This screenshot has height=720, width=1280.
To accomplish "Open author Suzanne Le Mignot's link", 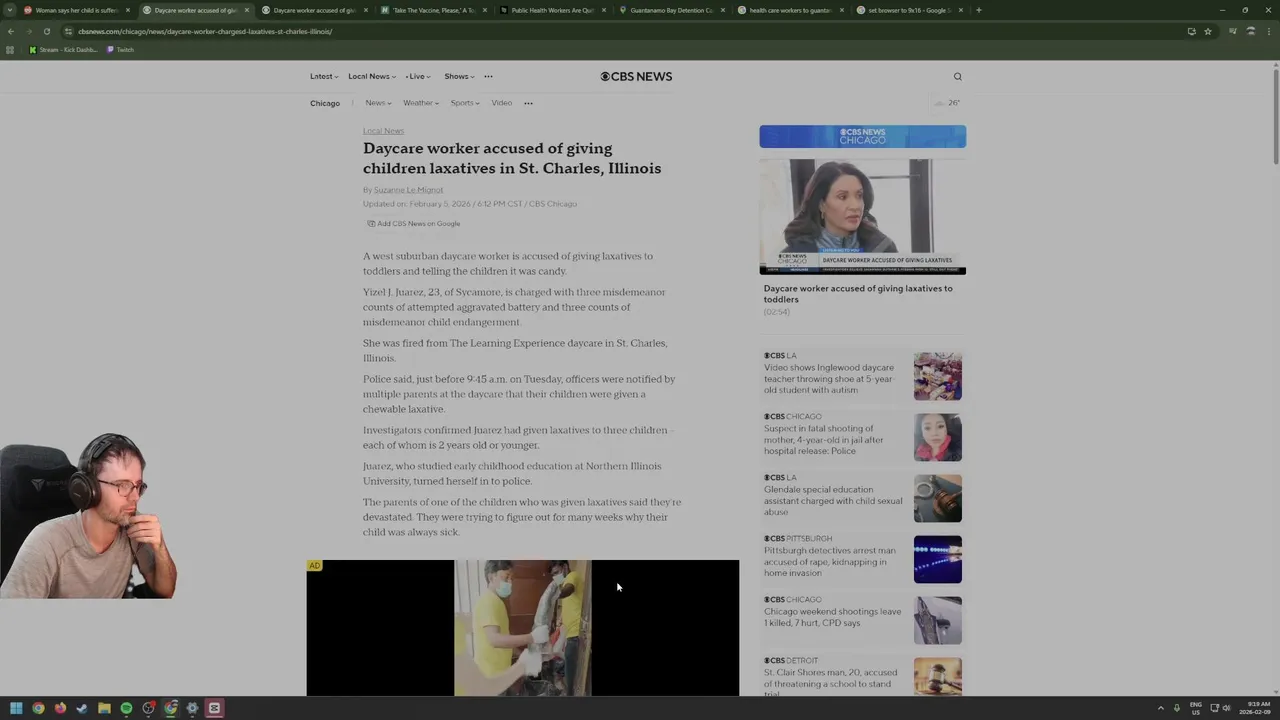I will coord(409,190).
